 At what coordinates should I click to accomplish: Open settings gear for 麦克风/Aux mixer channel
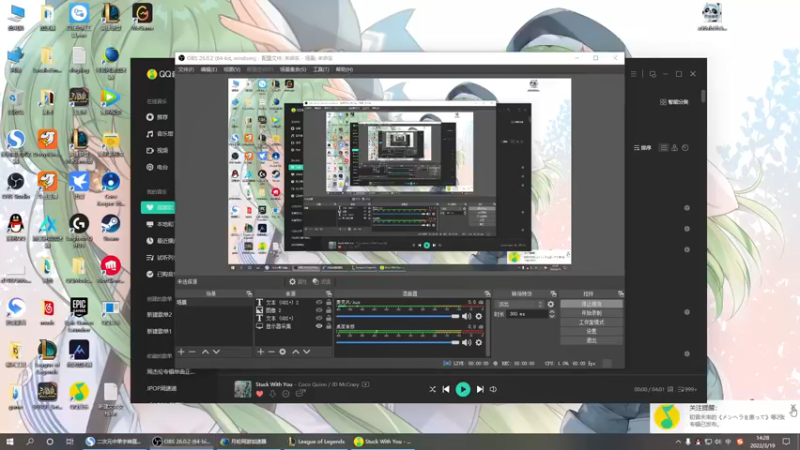(479, 316)
